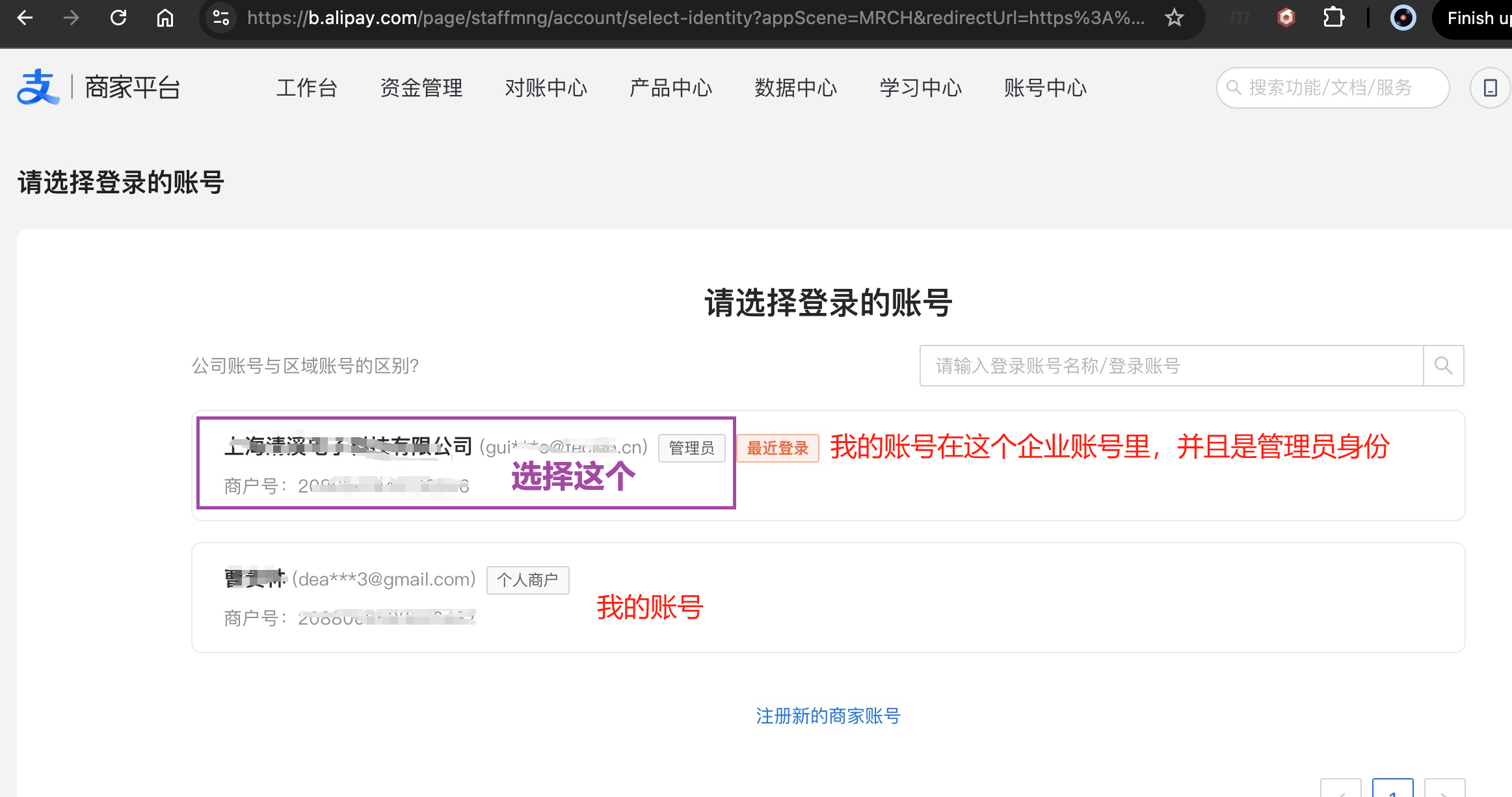
Task: Click the 商家平台 title text
Action: [x=133, y=87]
